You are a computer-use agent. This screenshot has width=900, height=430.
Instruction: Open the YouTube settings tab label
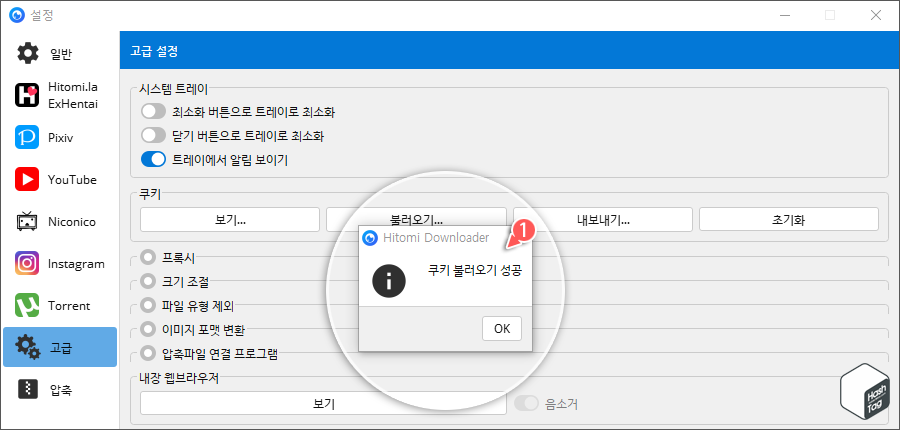pyautogui.click(x=72, y=180)
